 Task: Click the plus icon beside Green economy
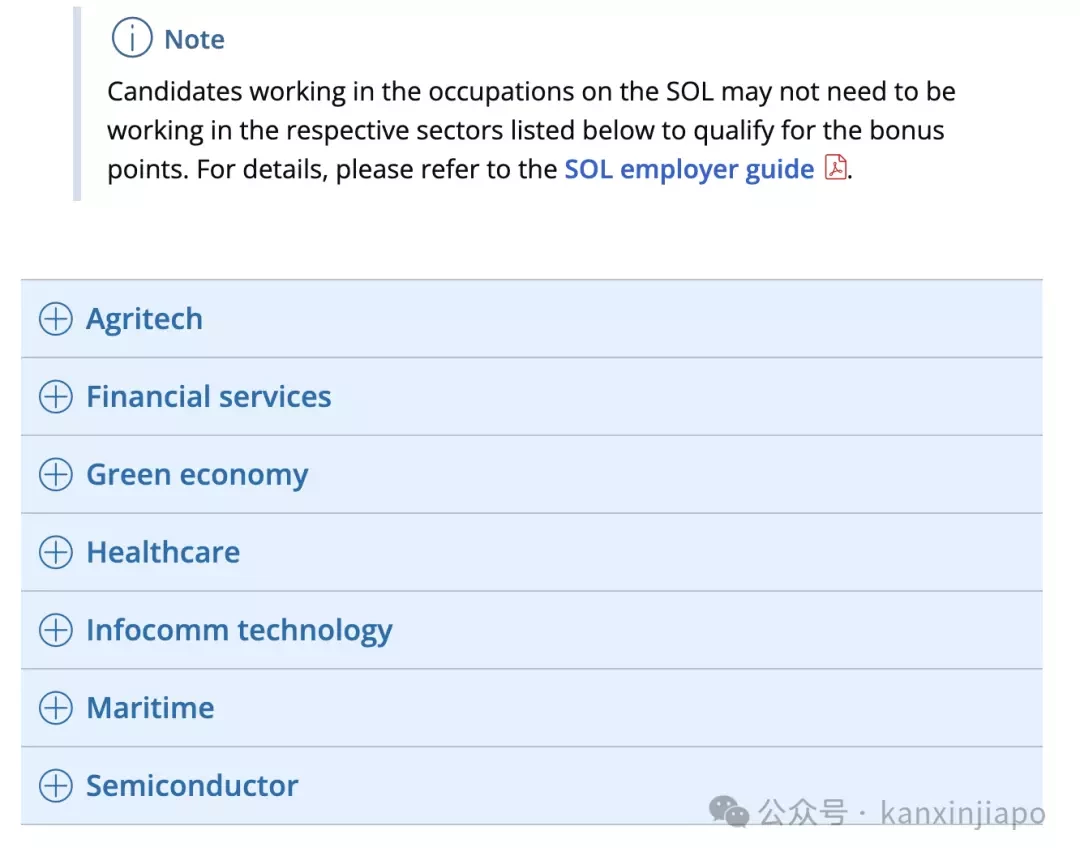tap(56, 474)
